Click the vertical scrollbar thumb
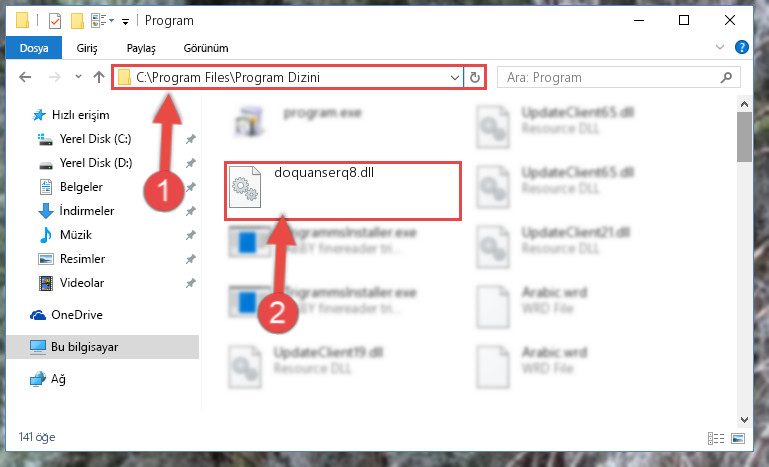The width and height of the screenshot is (769, 467). click(744, 137)
